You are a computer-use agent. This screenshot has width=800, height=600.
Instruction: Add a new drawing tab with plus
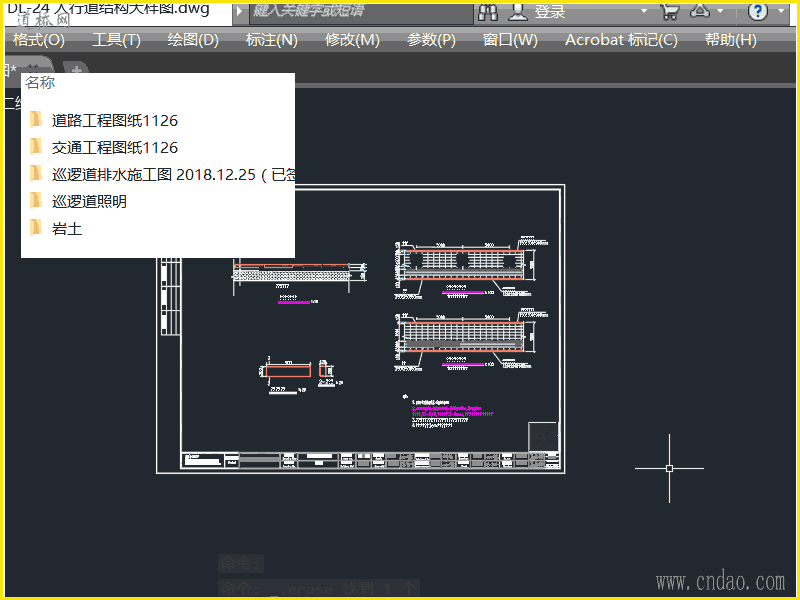tap(76, 70)
